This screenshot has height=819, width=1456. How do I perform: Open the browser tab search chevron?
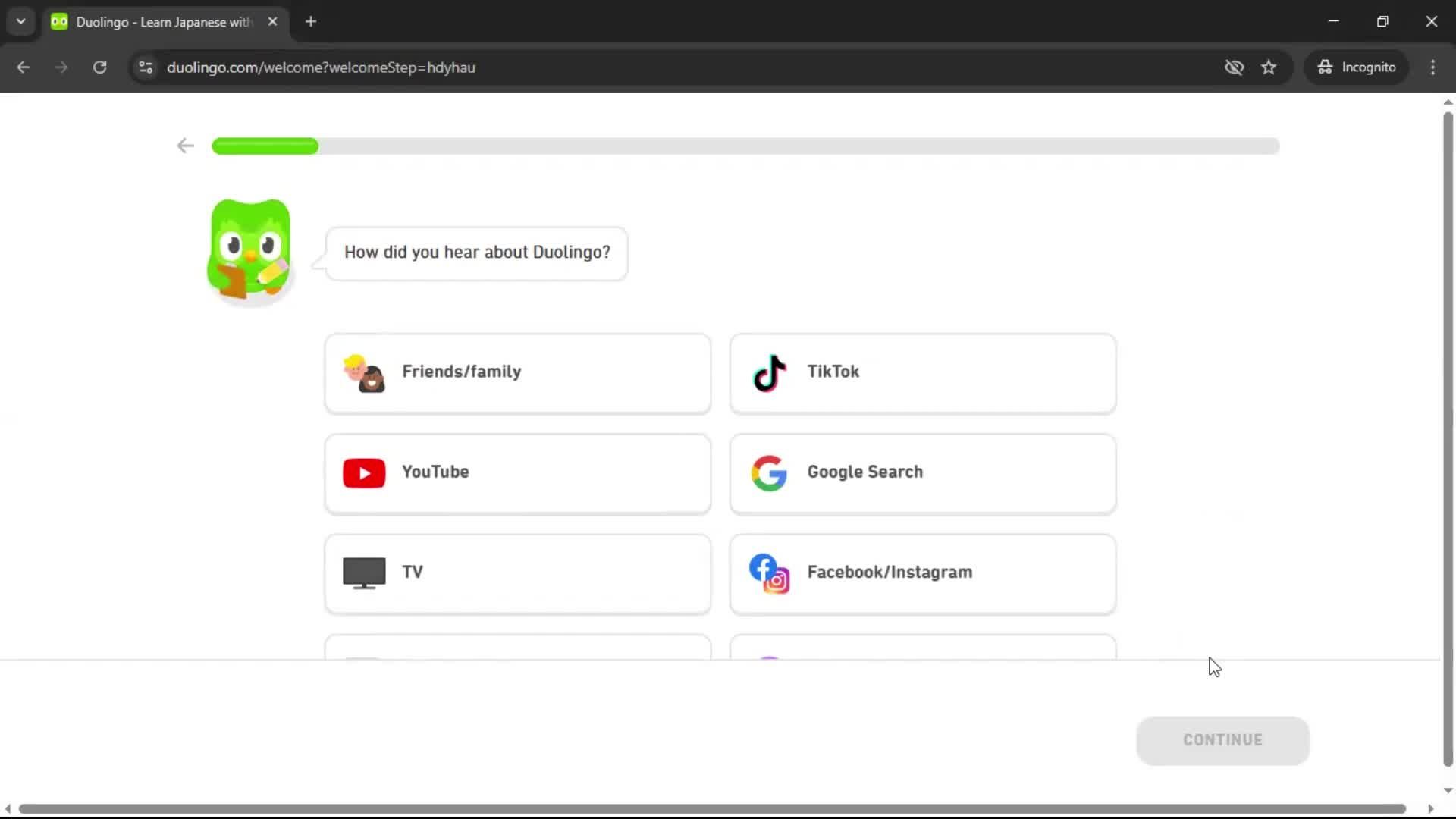(20, 21)
